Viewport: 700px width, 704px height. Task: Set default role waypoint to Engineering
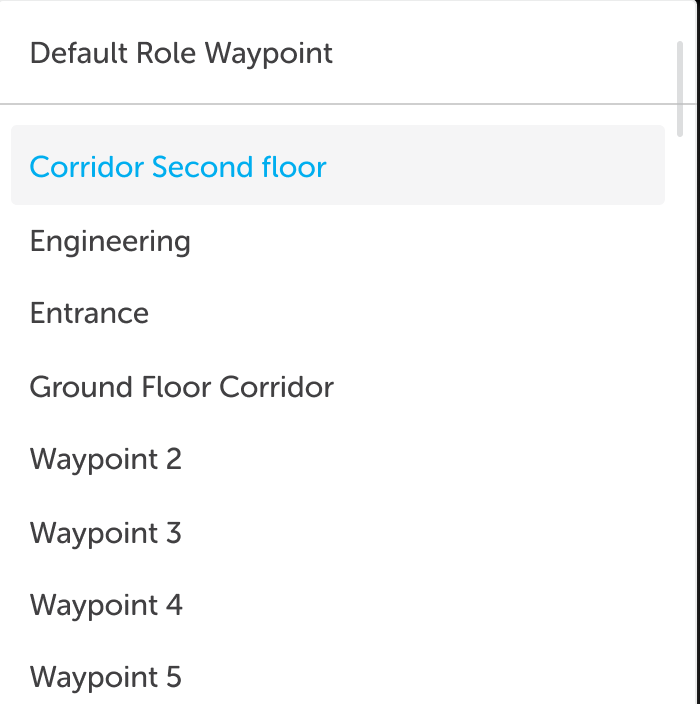click(338, 242)
